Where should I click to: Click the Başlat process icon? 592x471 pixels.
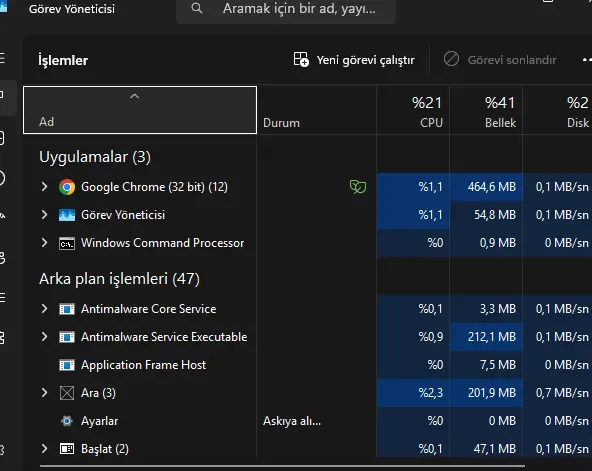point(67,449)
